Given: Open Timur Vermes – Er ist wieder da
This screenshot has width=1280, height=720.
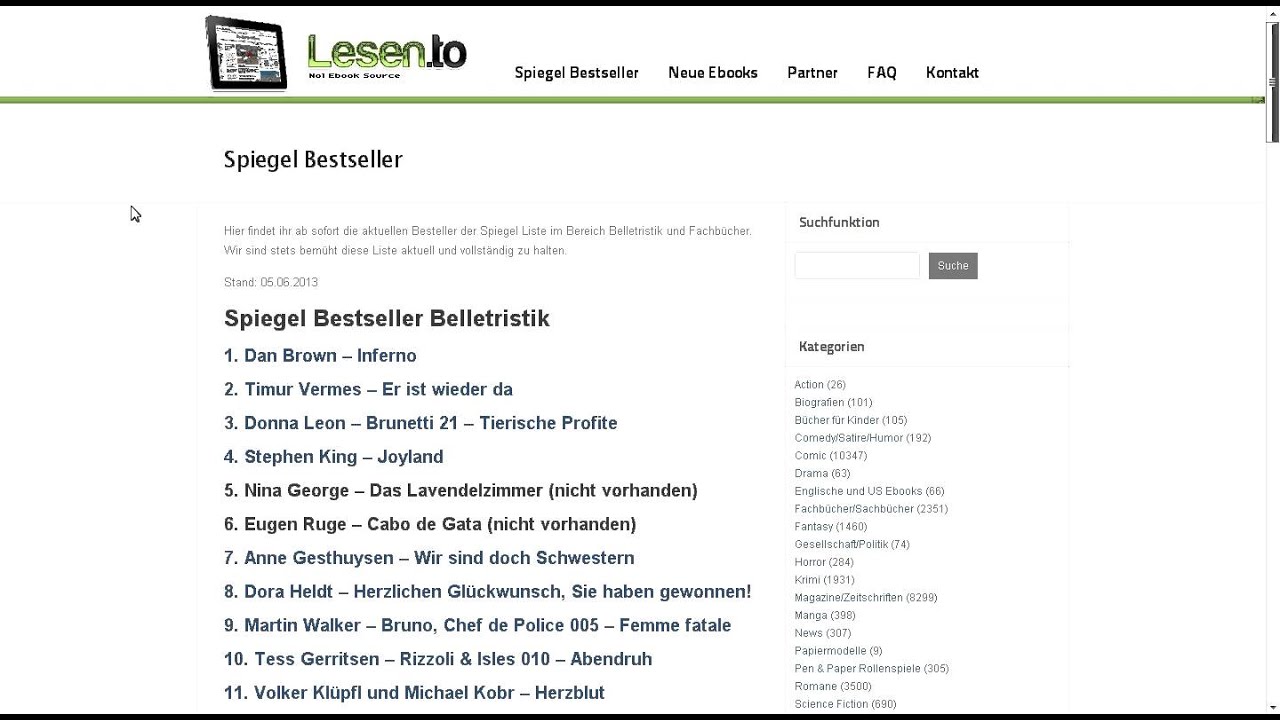Looking at the screenshot, I should [368, 390].
